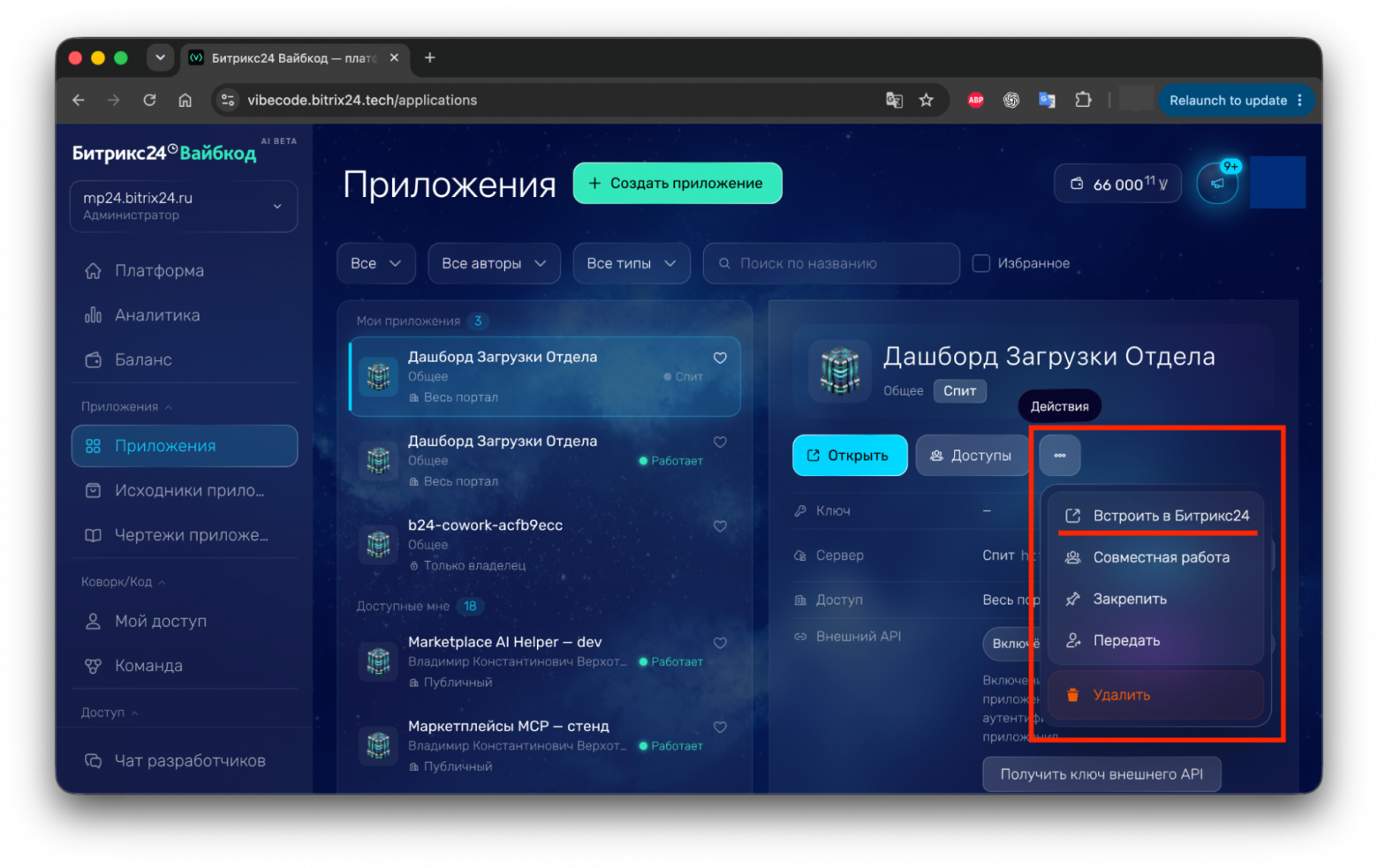
Task: Open the browser extensions puzzle icon
Action: click(1083, 101)
